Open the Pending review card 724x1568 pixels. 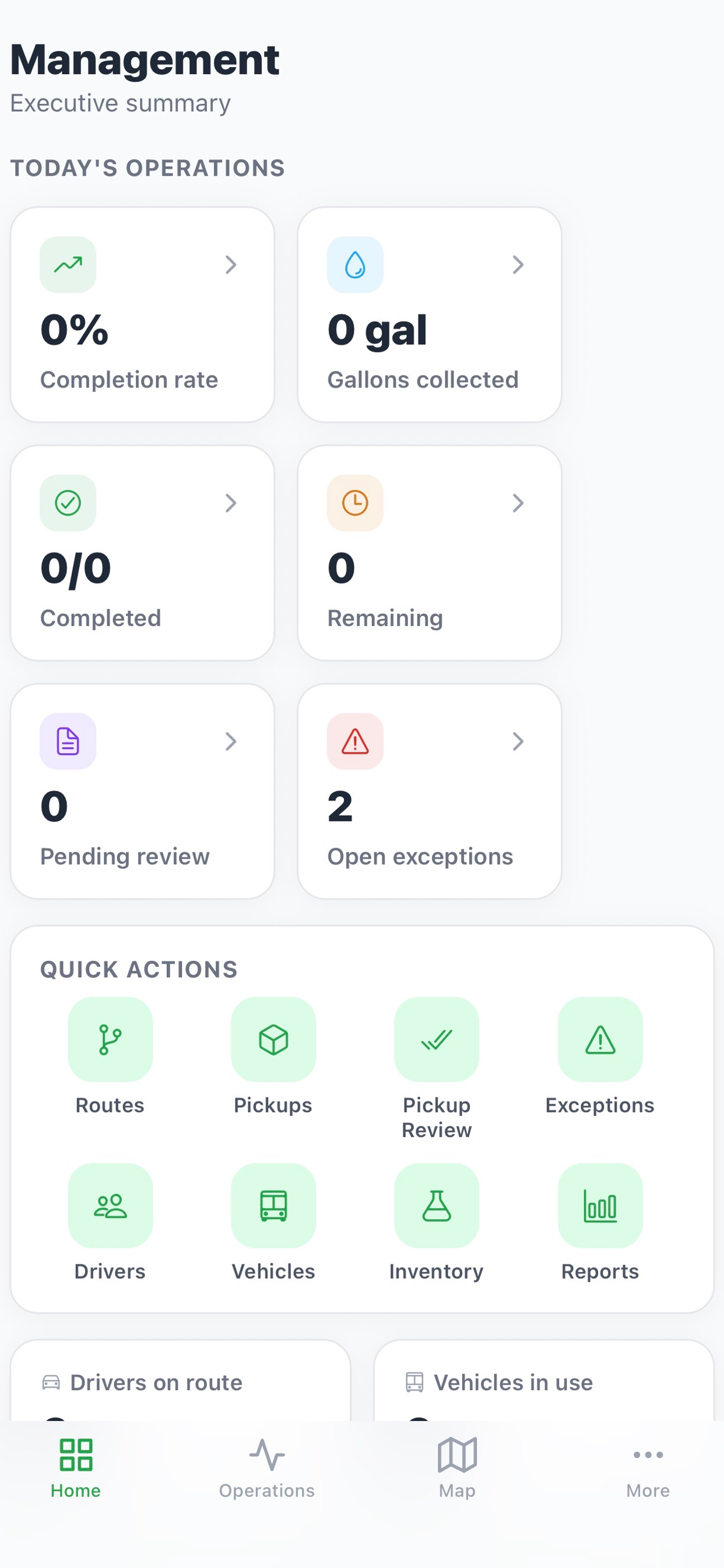pos(142,792)
